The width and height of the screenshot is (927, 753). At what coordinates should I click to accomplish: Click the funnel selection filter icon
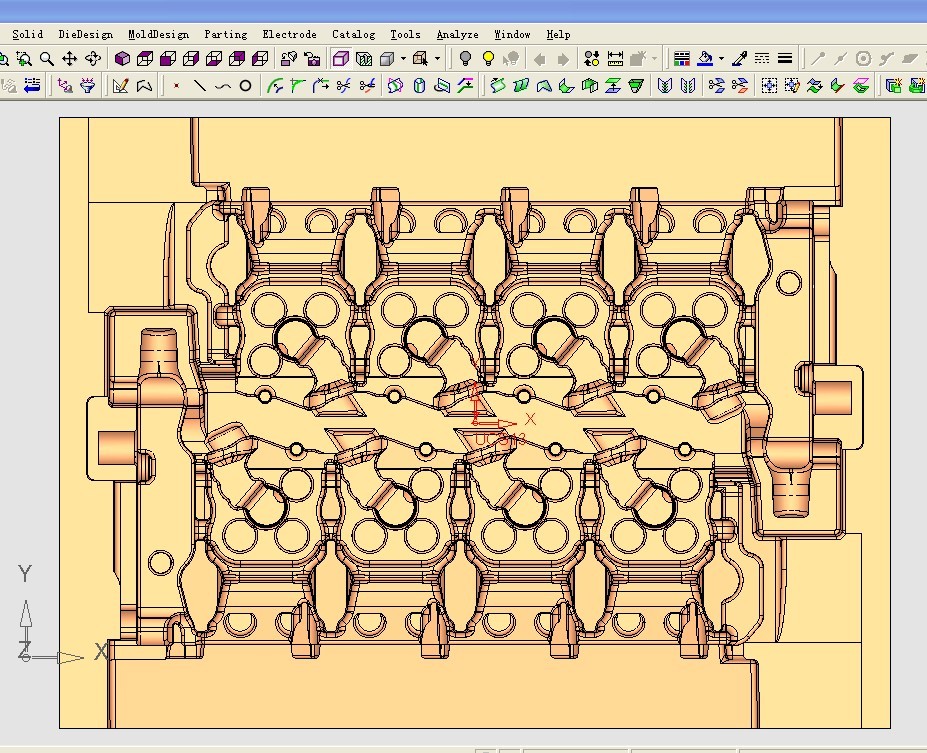click(x=88, y=86)
